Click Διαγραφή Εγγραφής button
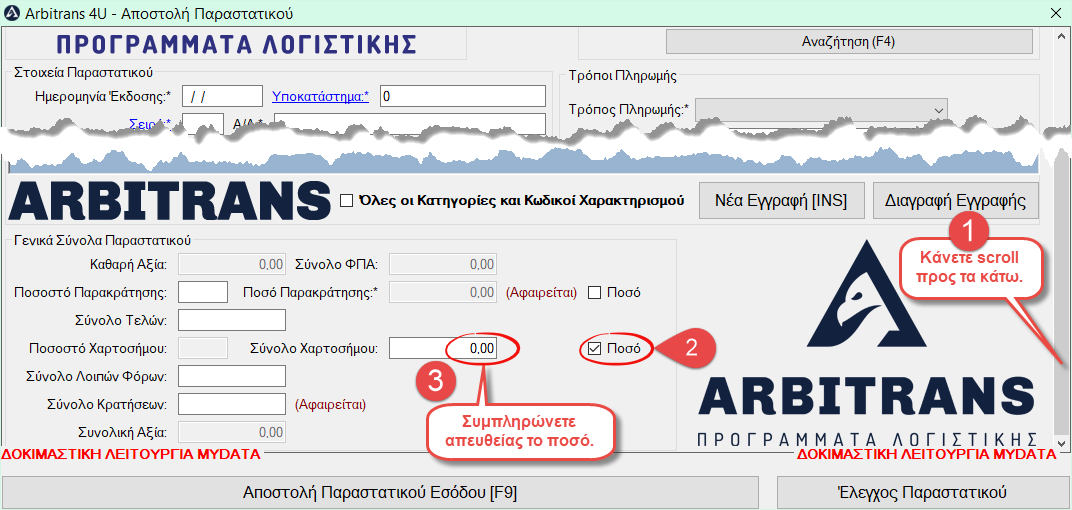Screen dimensions: 1072x510 click(x=956, y=201)
